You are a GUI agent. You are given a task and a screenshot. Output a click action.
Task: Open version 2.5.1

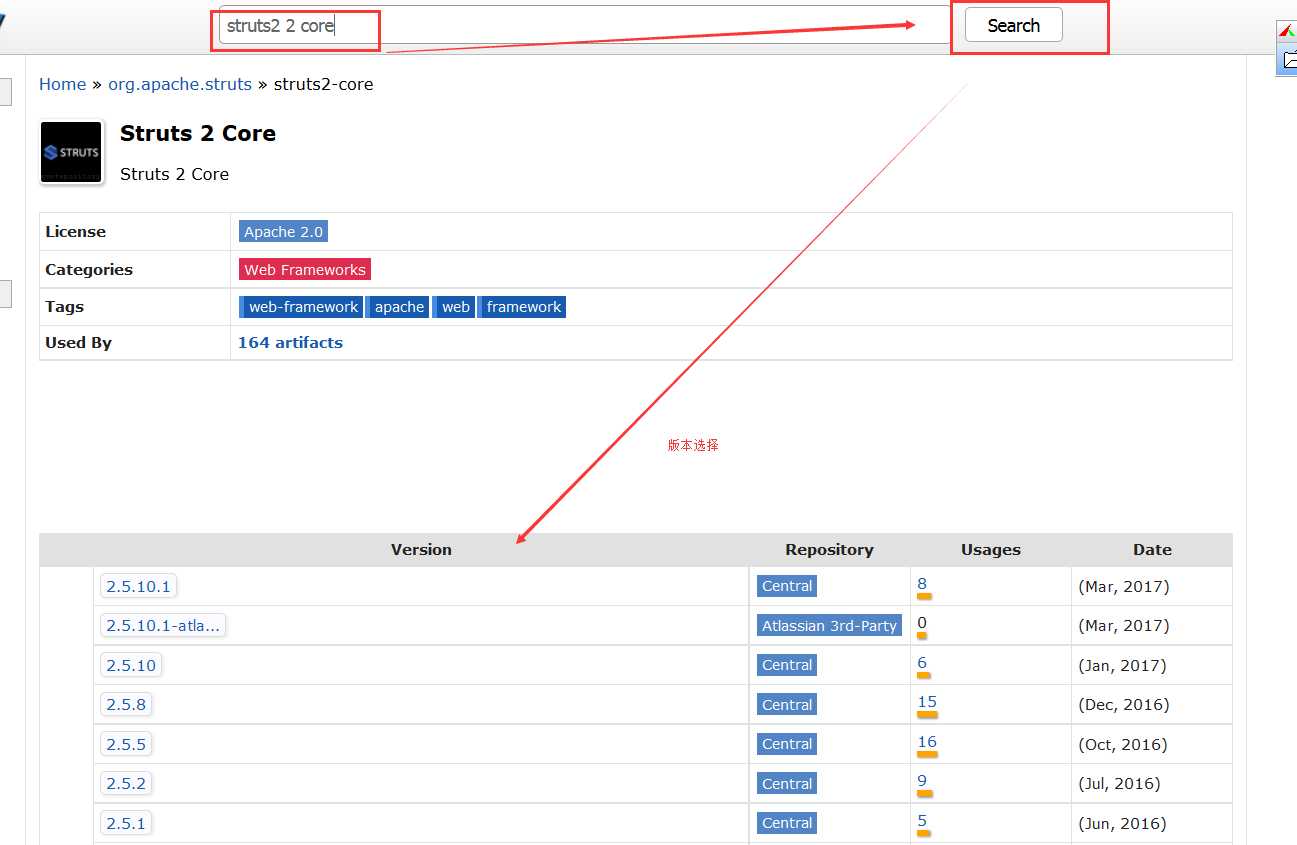coord(126,823)
